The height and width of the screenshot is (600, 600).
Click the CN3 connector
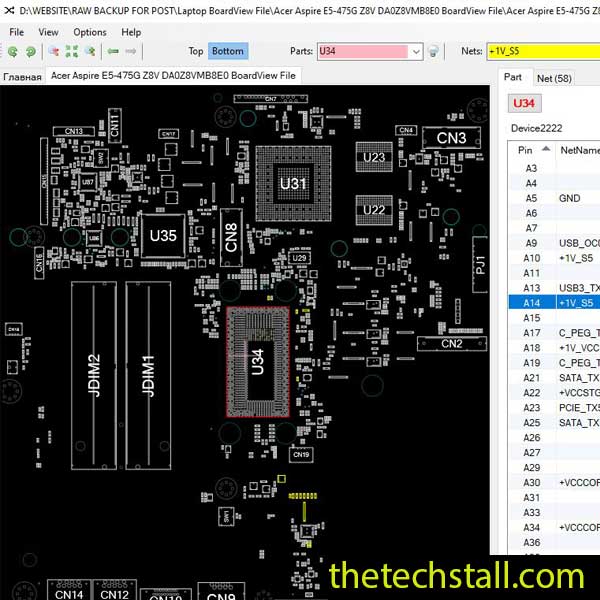(451, 138)
